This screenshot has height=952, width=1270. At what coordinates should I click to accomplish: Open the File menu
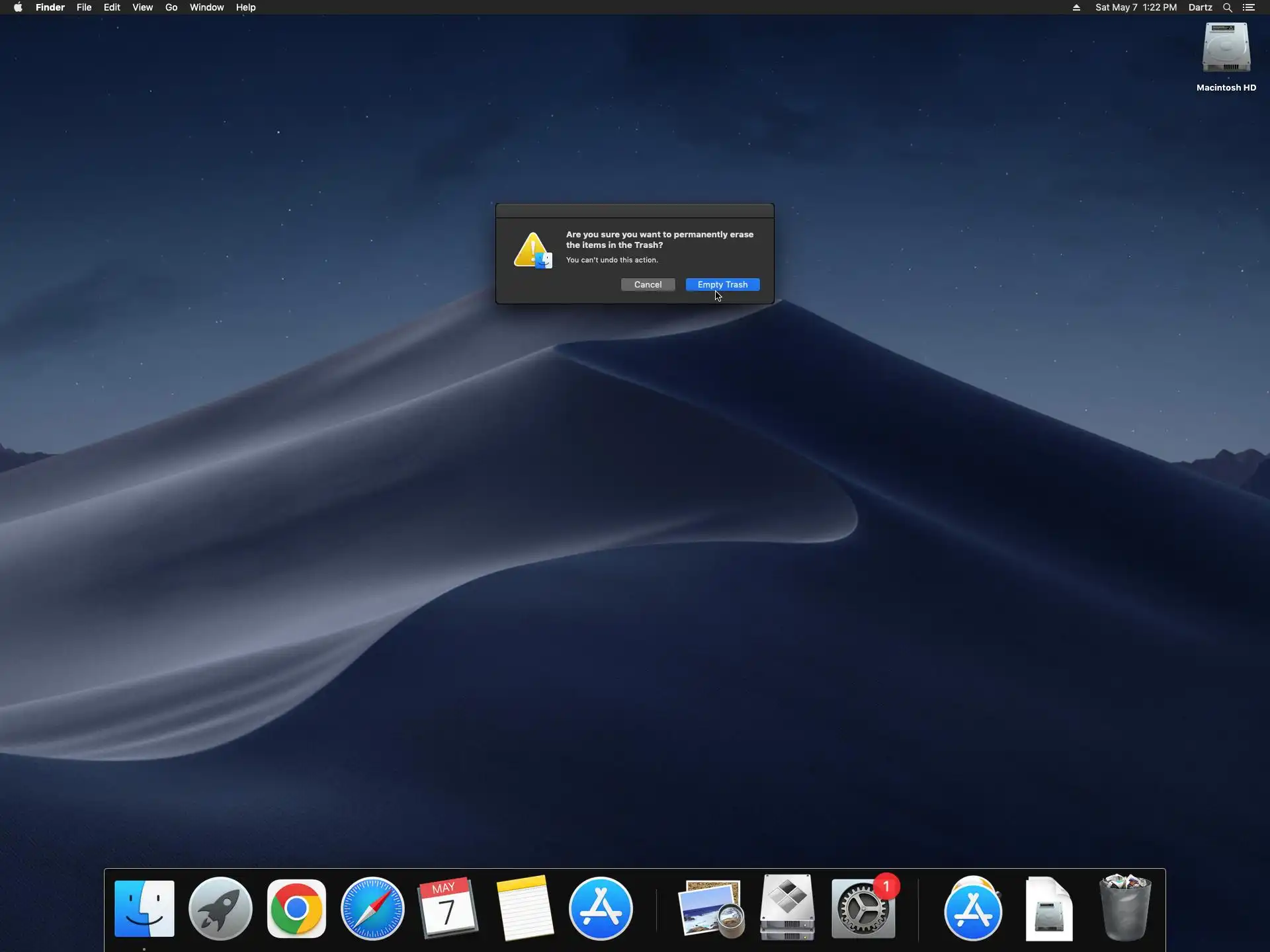tap(84, 7)
